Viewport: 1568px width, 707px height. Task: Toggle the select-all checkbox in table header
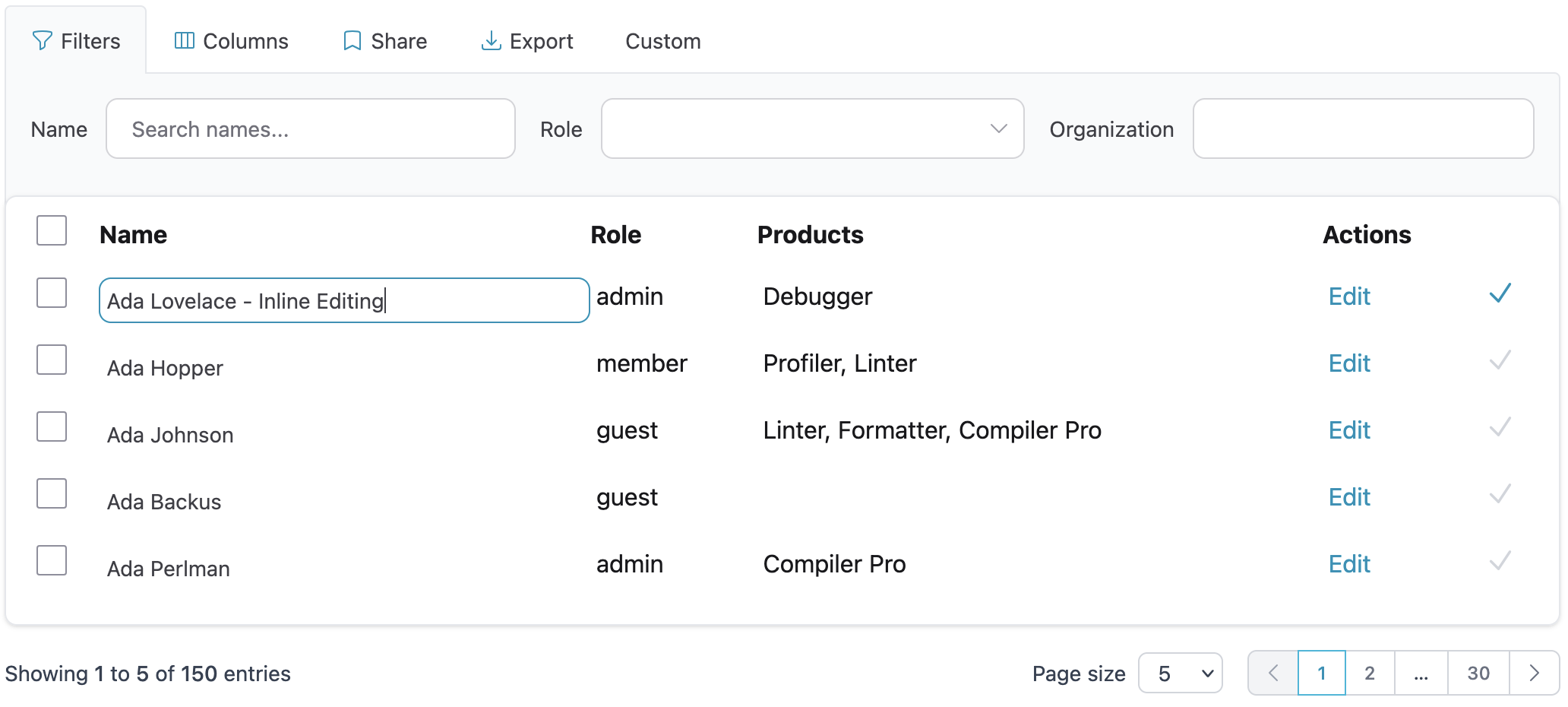tap(52, 230)
